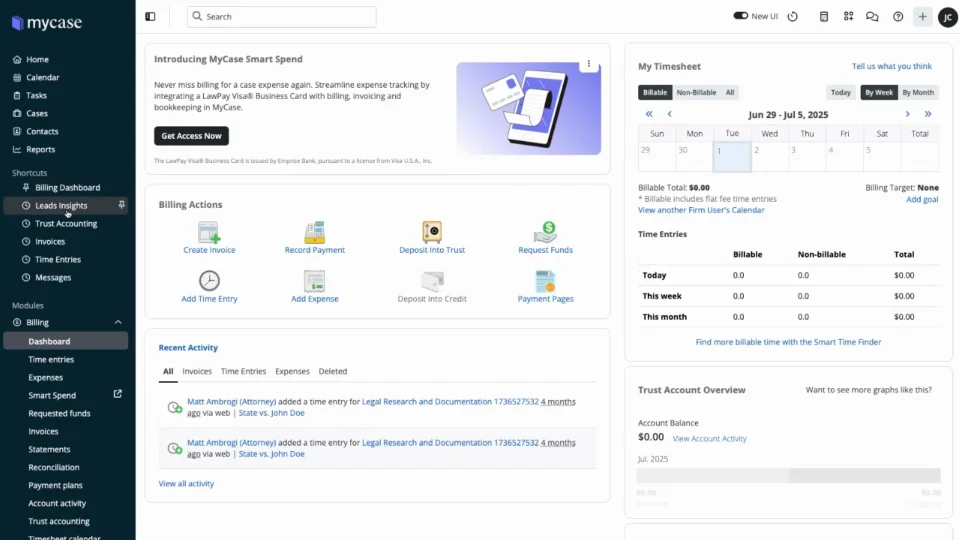Select the Invoices tab in Recent Activity
Image resolution: width=960 pixels, height=540 pixels.
197,371
